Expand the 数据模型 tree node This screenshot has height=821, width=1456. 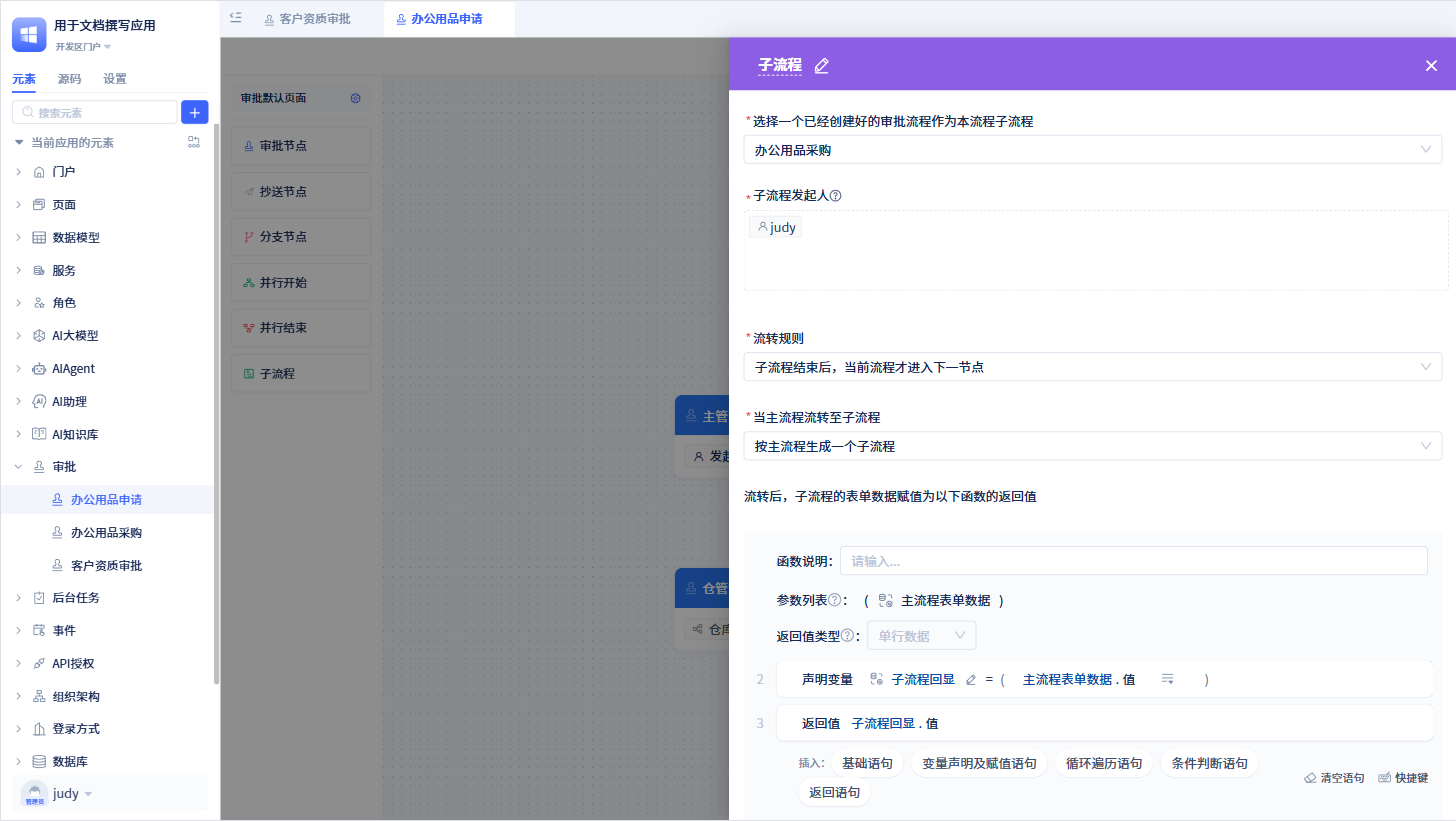18,238
